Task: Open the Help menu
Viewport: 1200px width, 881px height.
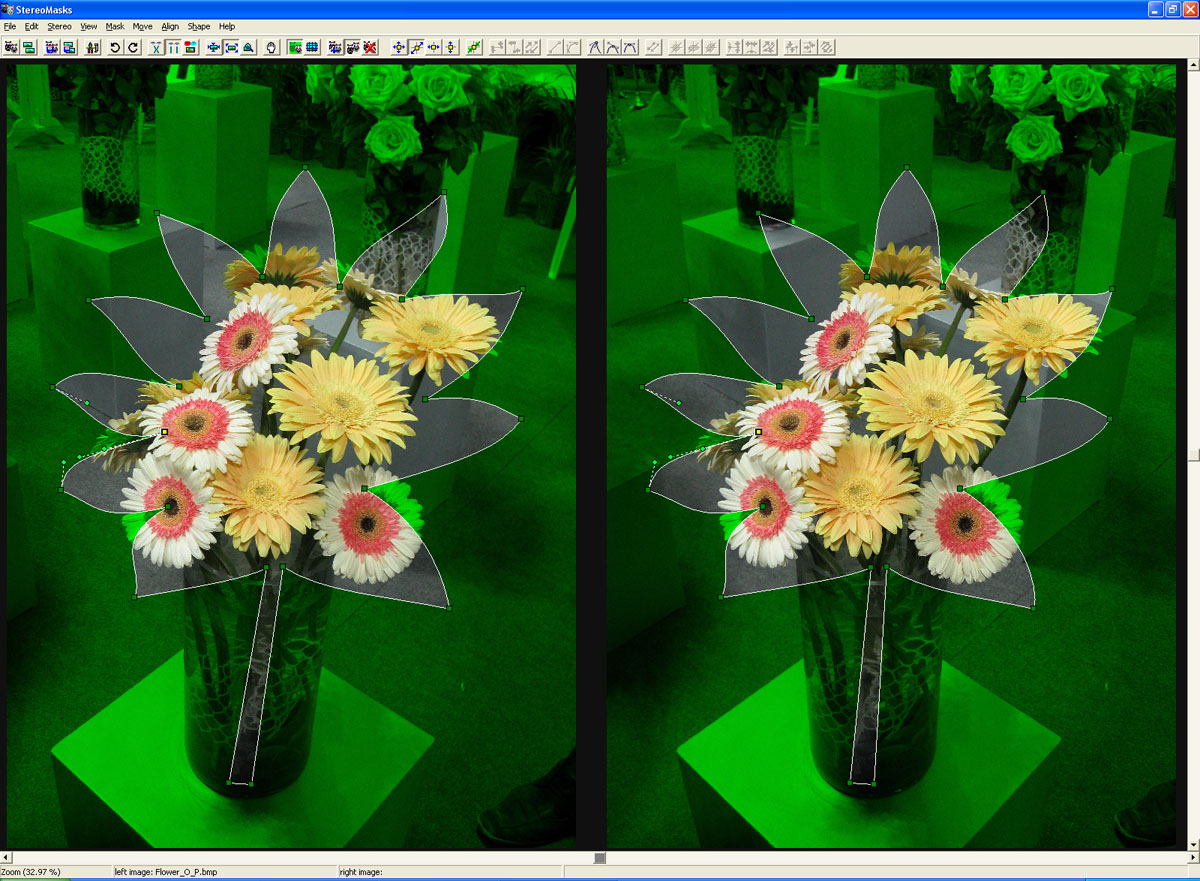Action: 225,26
